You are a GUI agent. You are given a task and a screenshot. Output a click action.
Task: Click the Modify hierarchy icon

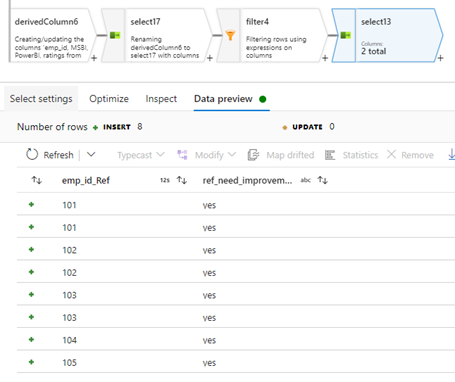point(182,155)
